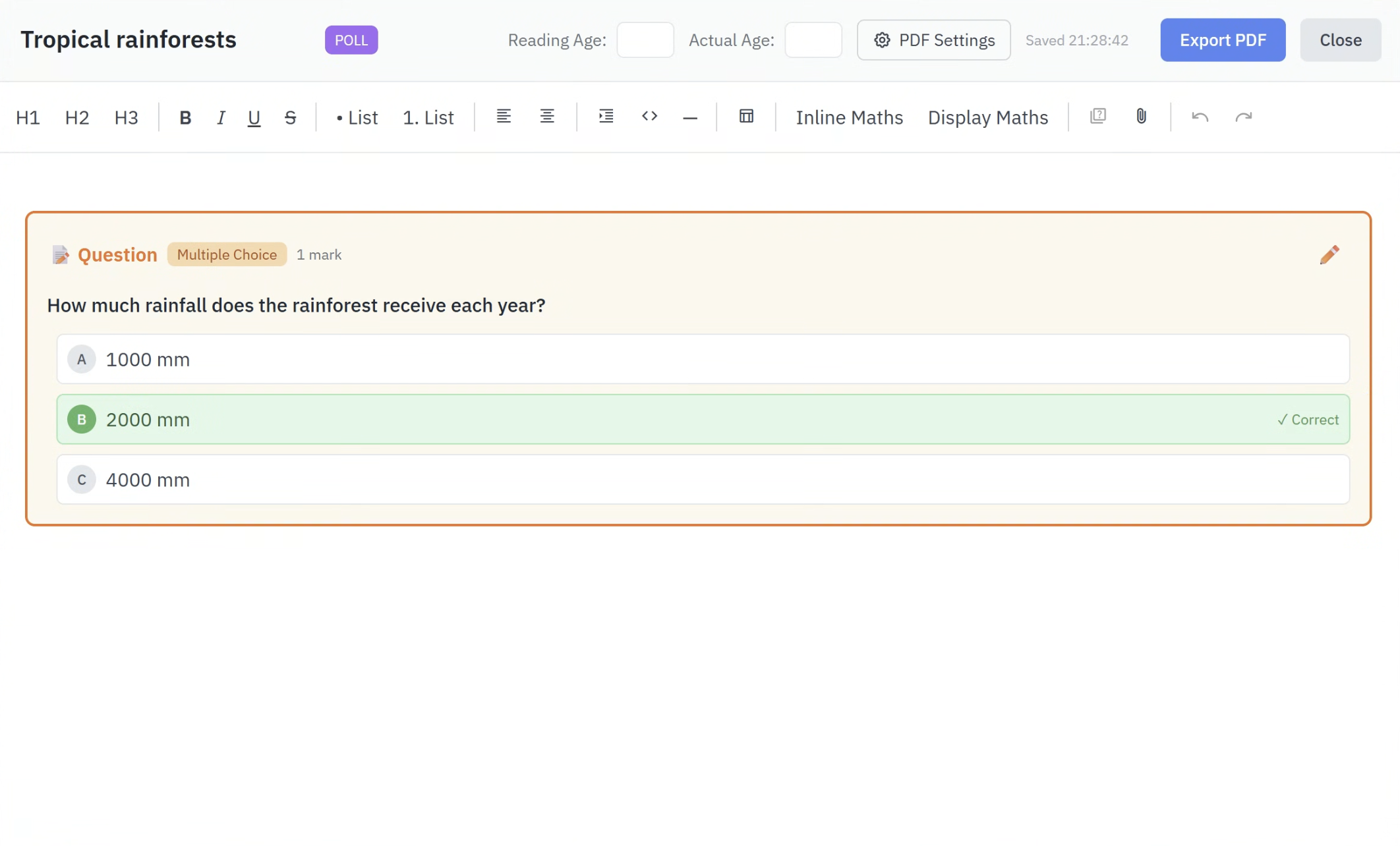Image resolution: width=1400 pixels, height=846 pixels.
Task: Click the Export PDF button
Action: pyautogui.click(x=1222, y=40)
